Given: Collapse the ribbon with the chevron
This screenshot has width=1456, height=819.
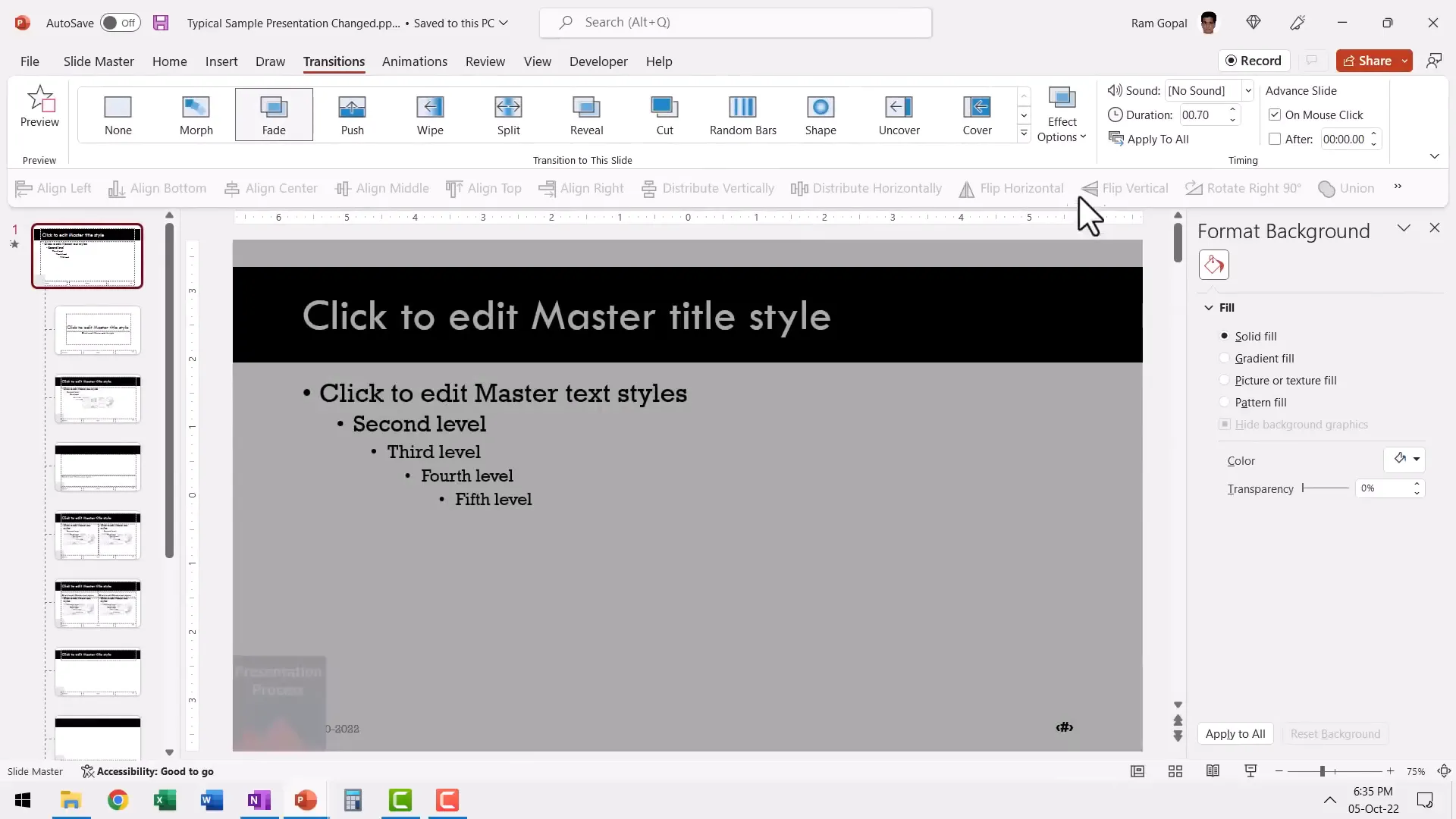Looking at the screenshot, I should 1434,156.
